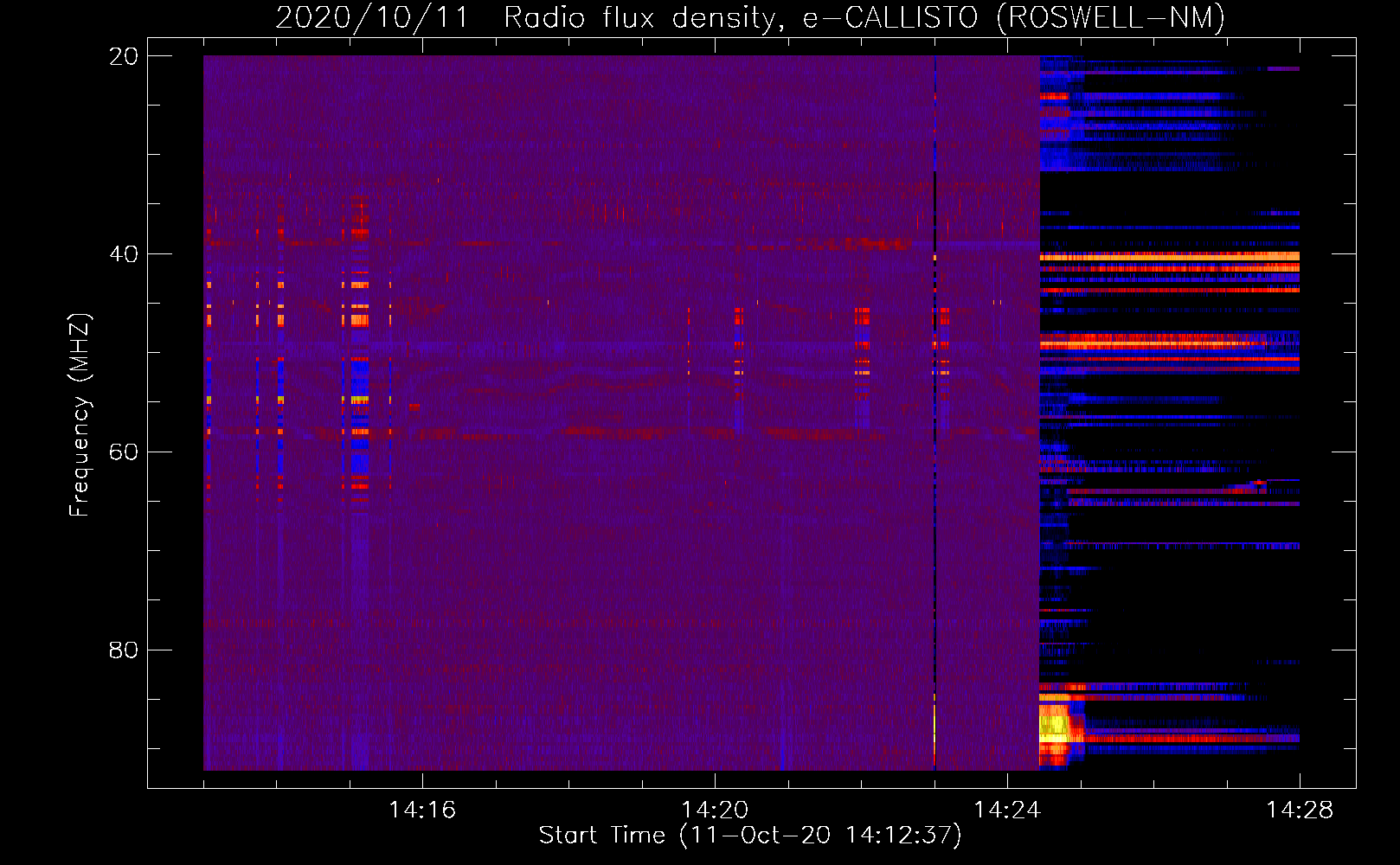Click the time tick label '14:24'

coord(1007,810)
